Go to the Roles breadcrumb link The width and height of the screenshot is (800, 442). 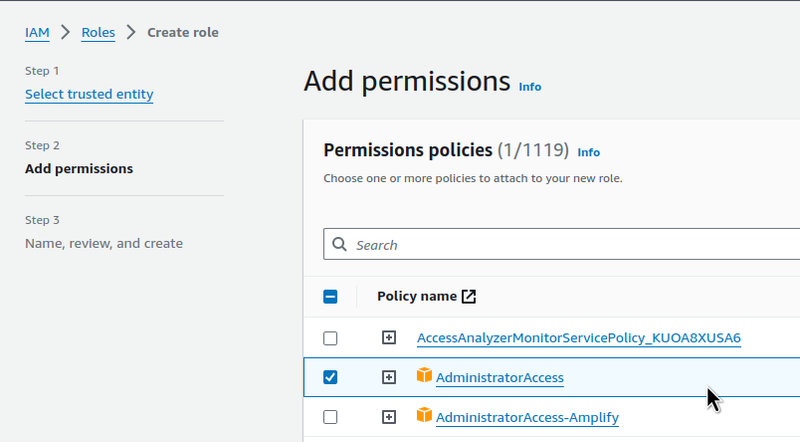98,33
